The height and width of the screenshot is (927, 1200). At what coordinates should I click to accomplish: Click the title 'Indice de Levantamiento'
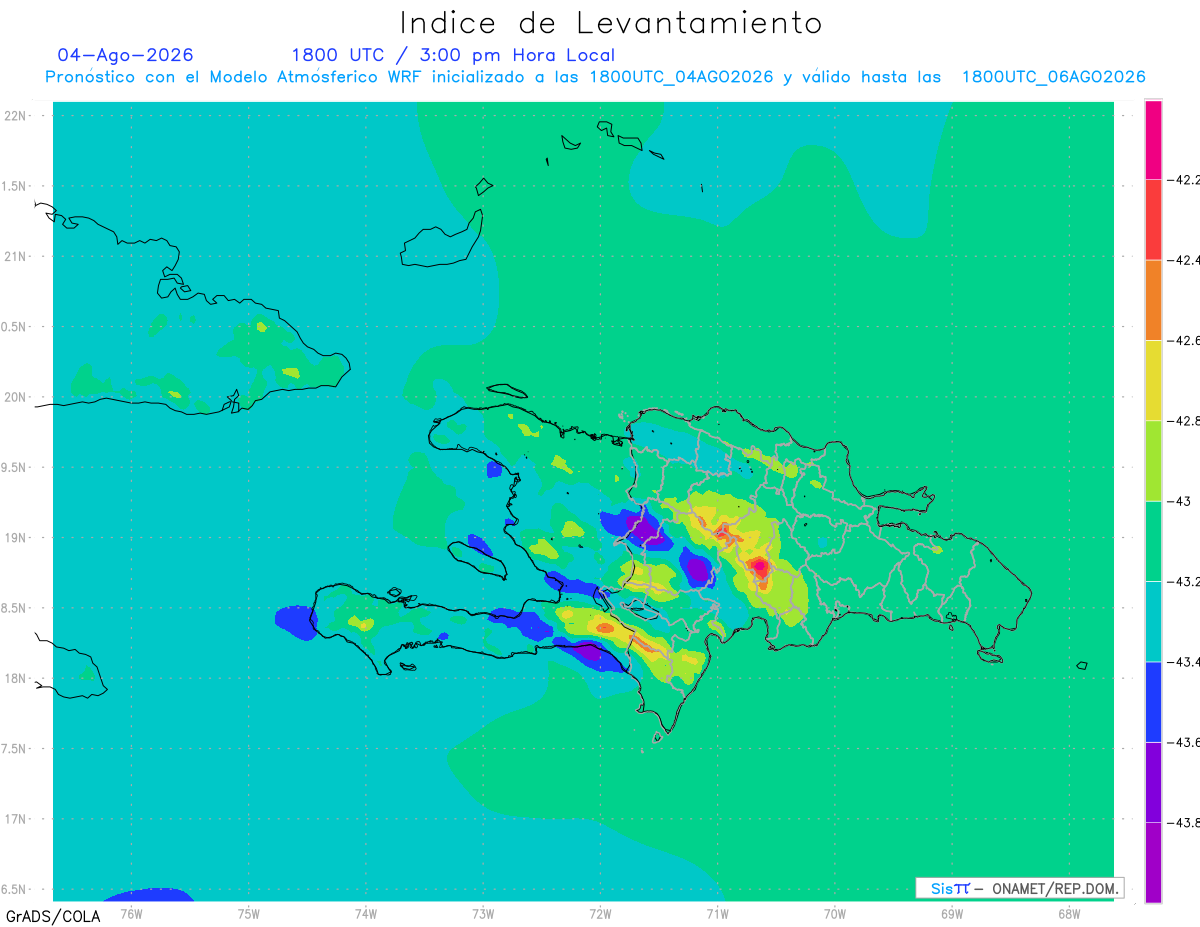click(611, 23)
